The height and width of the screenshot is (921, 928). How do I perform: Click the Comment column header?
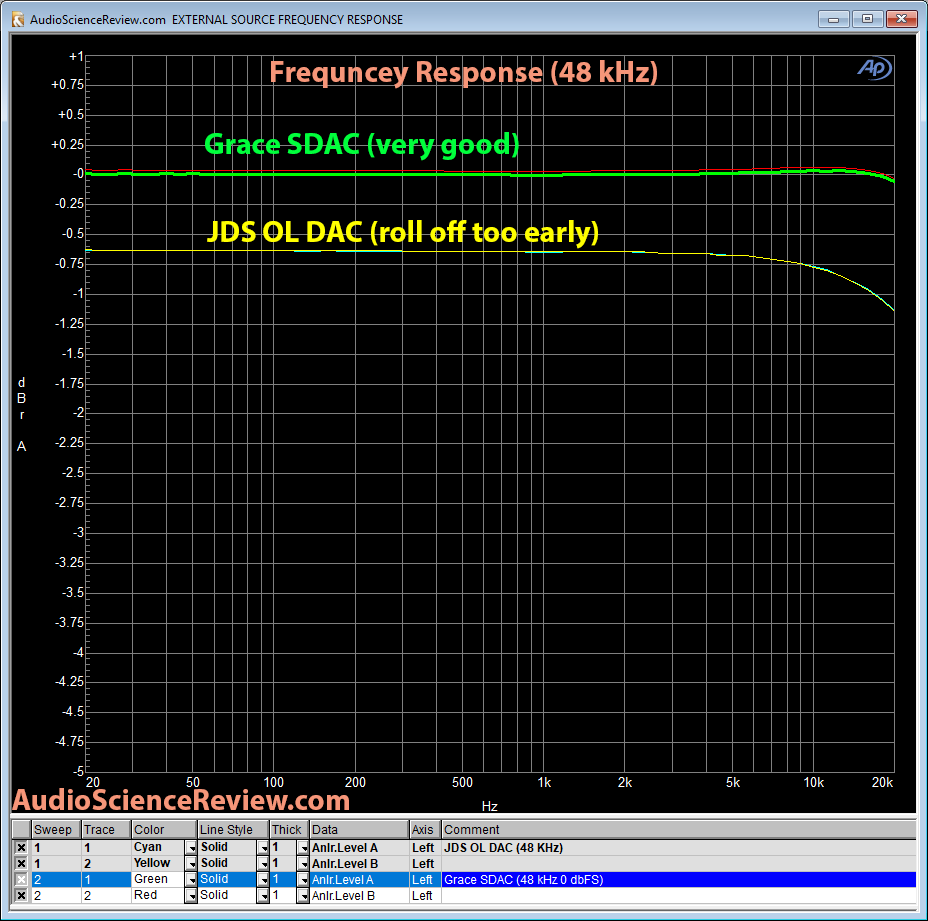678,830
